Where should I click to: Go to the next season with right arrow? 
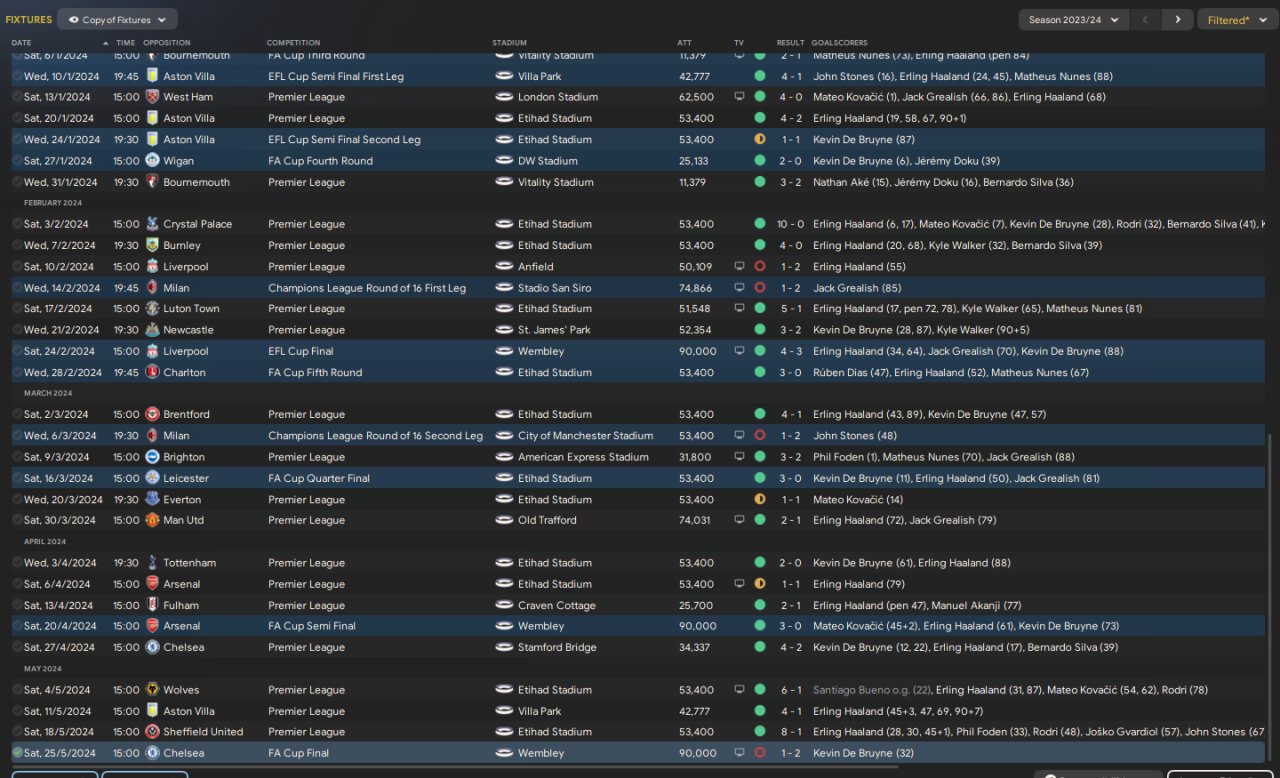pyautogui.click(x=1178, y=19)
